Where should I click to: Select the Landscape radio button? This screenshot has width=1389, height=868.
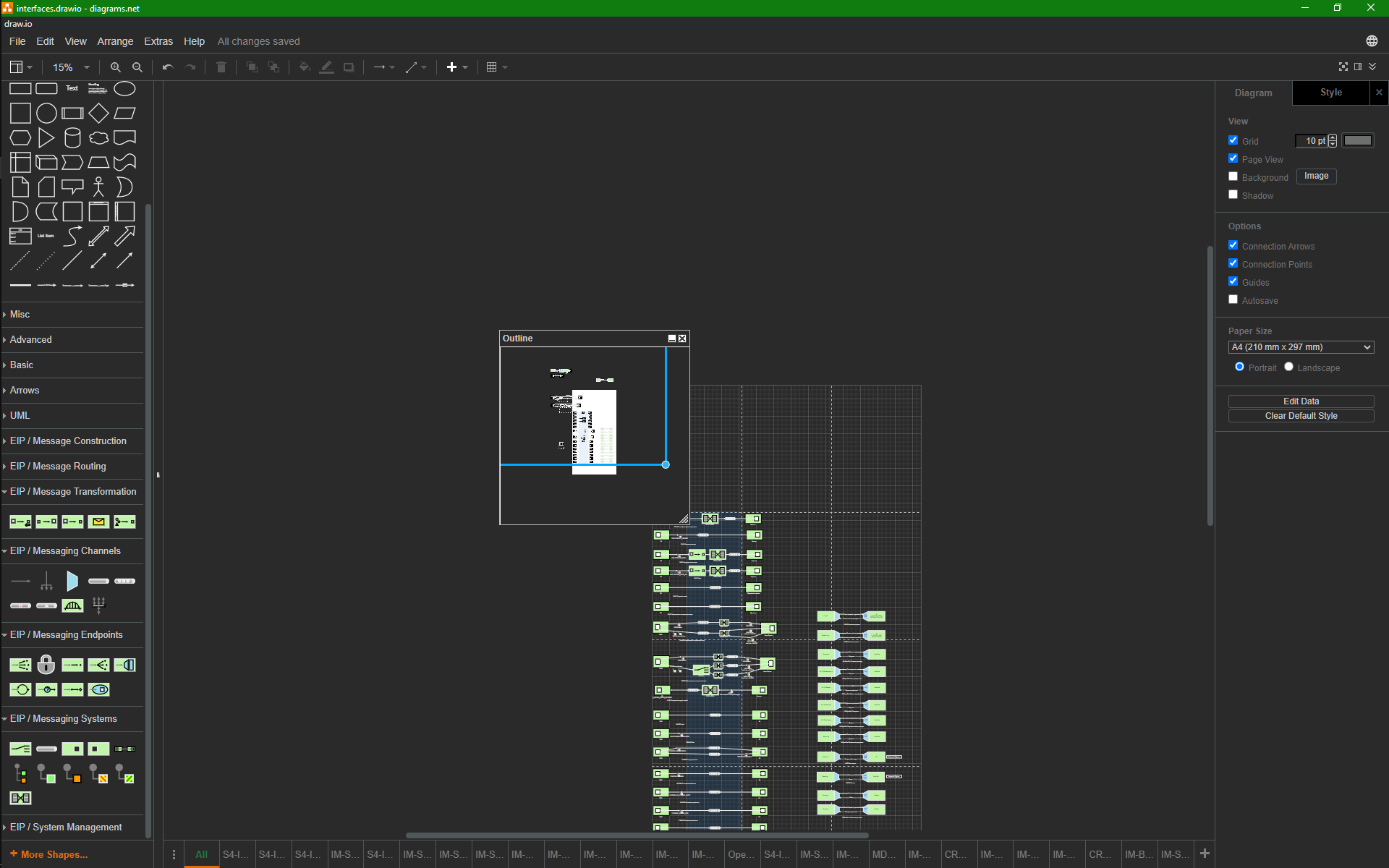(1289, 367)
